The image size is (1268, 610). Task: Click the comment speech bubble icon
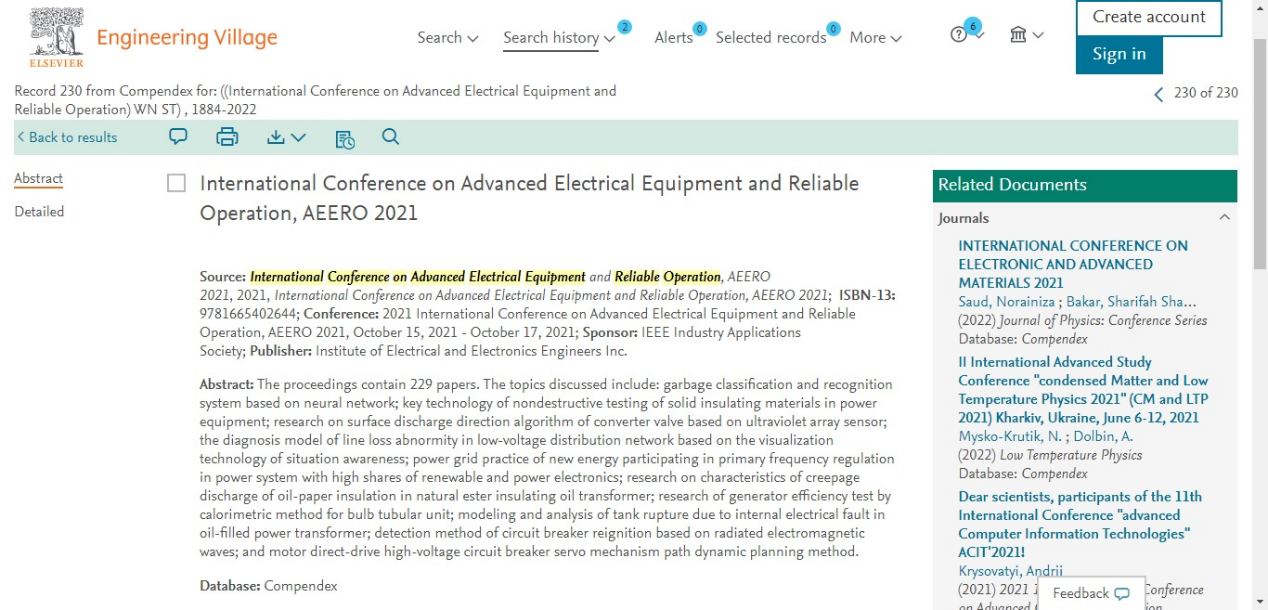click(x=178, y=137)
